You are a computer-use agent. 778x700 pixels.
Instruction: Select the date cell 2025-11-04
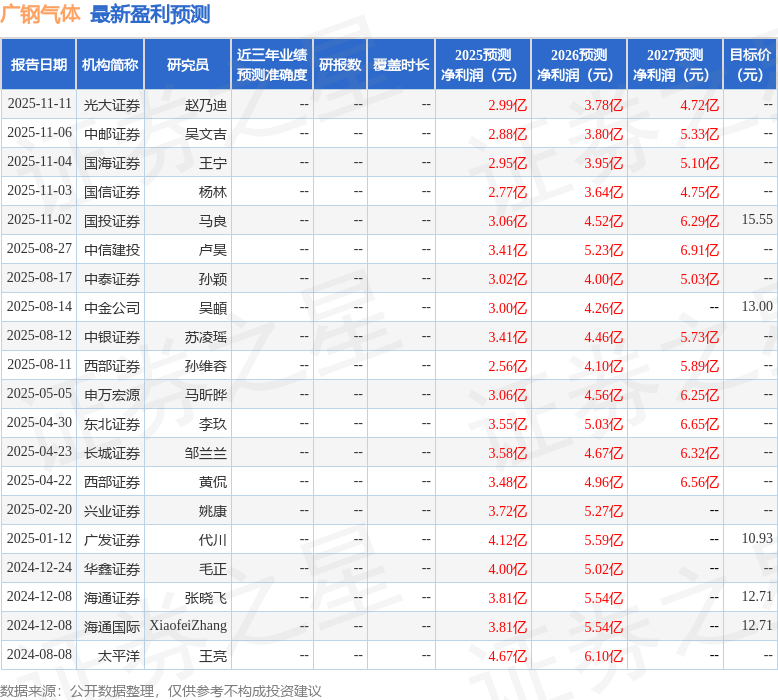(39, 162)
